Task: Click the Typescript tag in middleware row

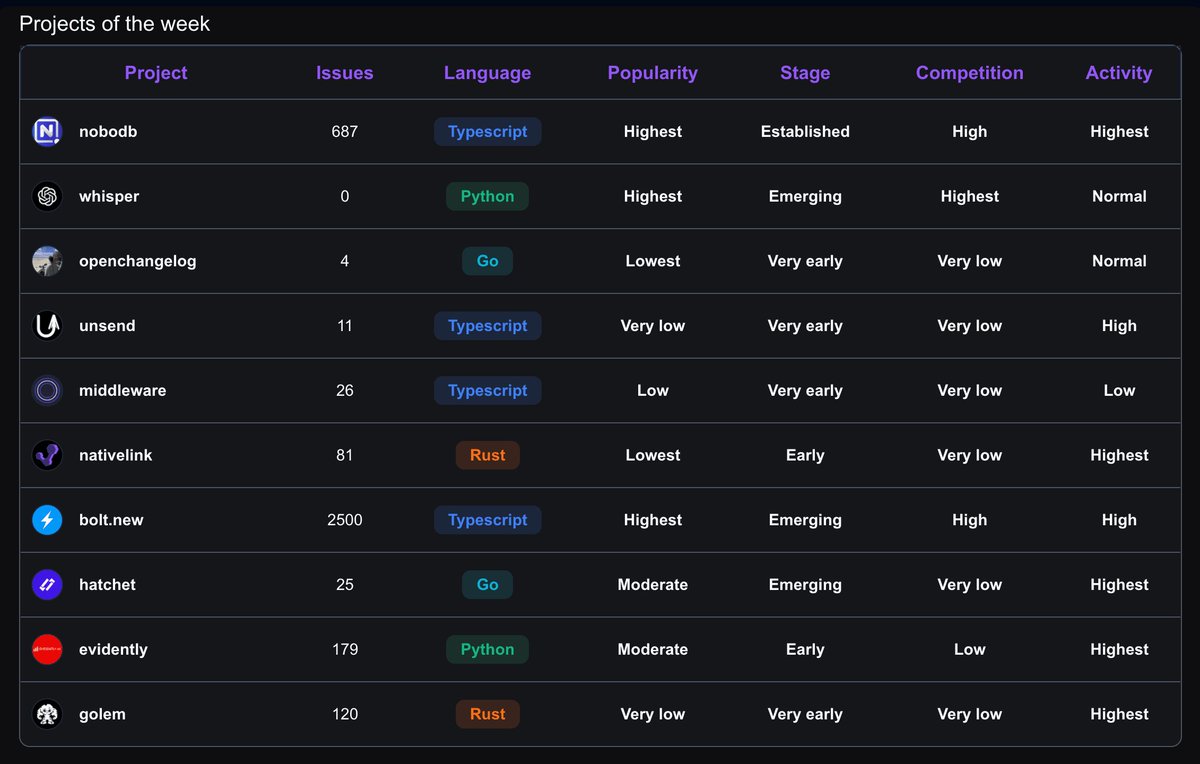Action: pyautogui.click(x=487, y=391)
